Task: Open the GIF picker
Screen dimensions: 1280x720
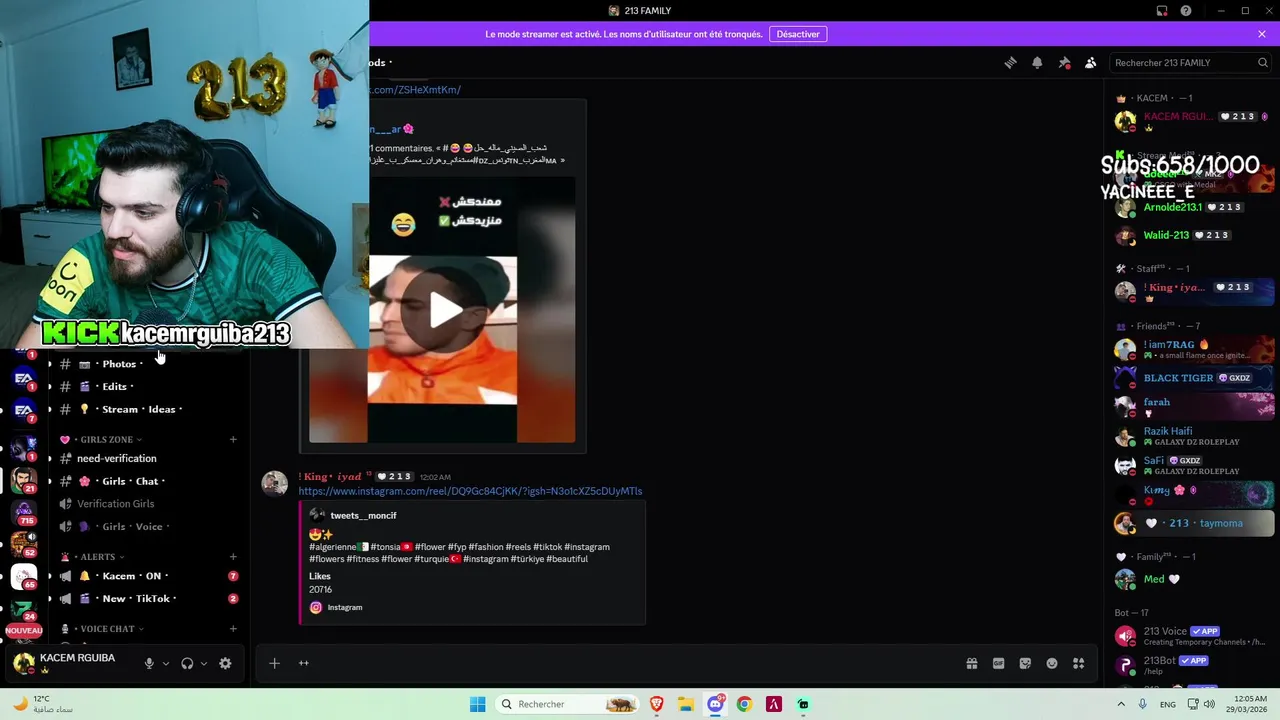Action: [x=998, y=663]
